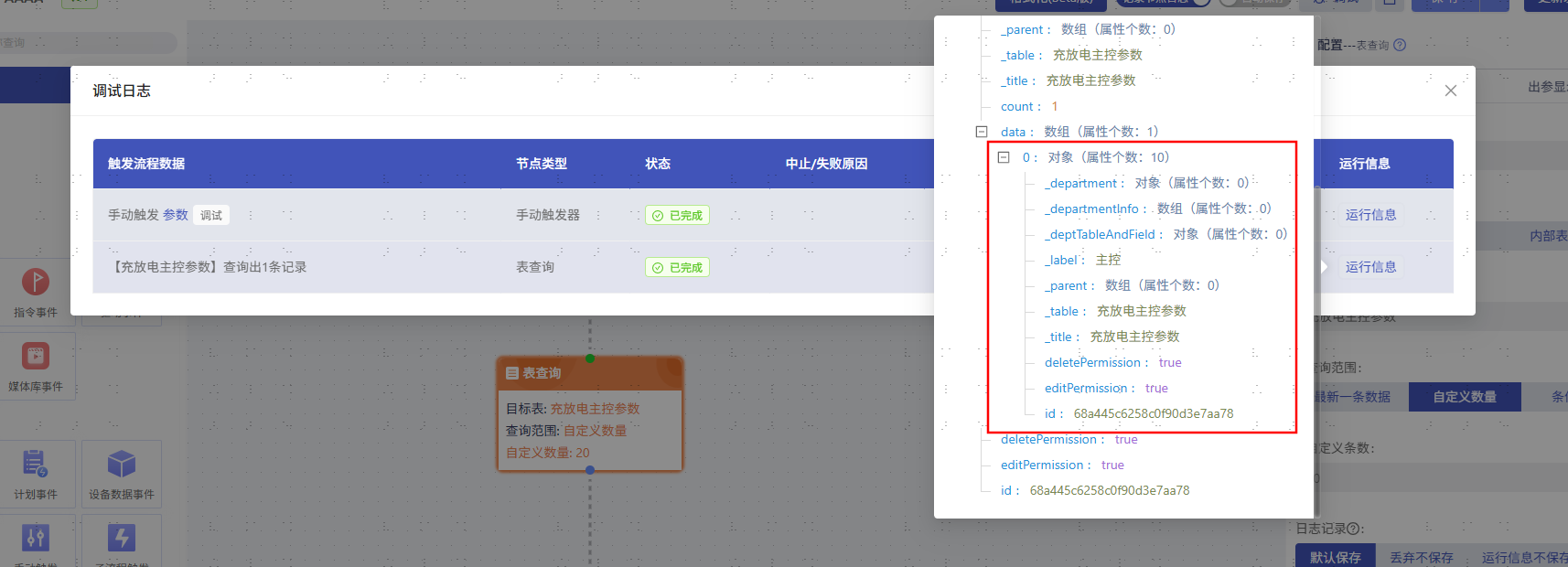Viewport: 1568px width, 567px height.
Task: Click the 运行信息 column header
Action: 1365,164
